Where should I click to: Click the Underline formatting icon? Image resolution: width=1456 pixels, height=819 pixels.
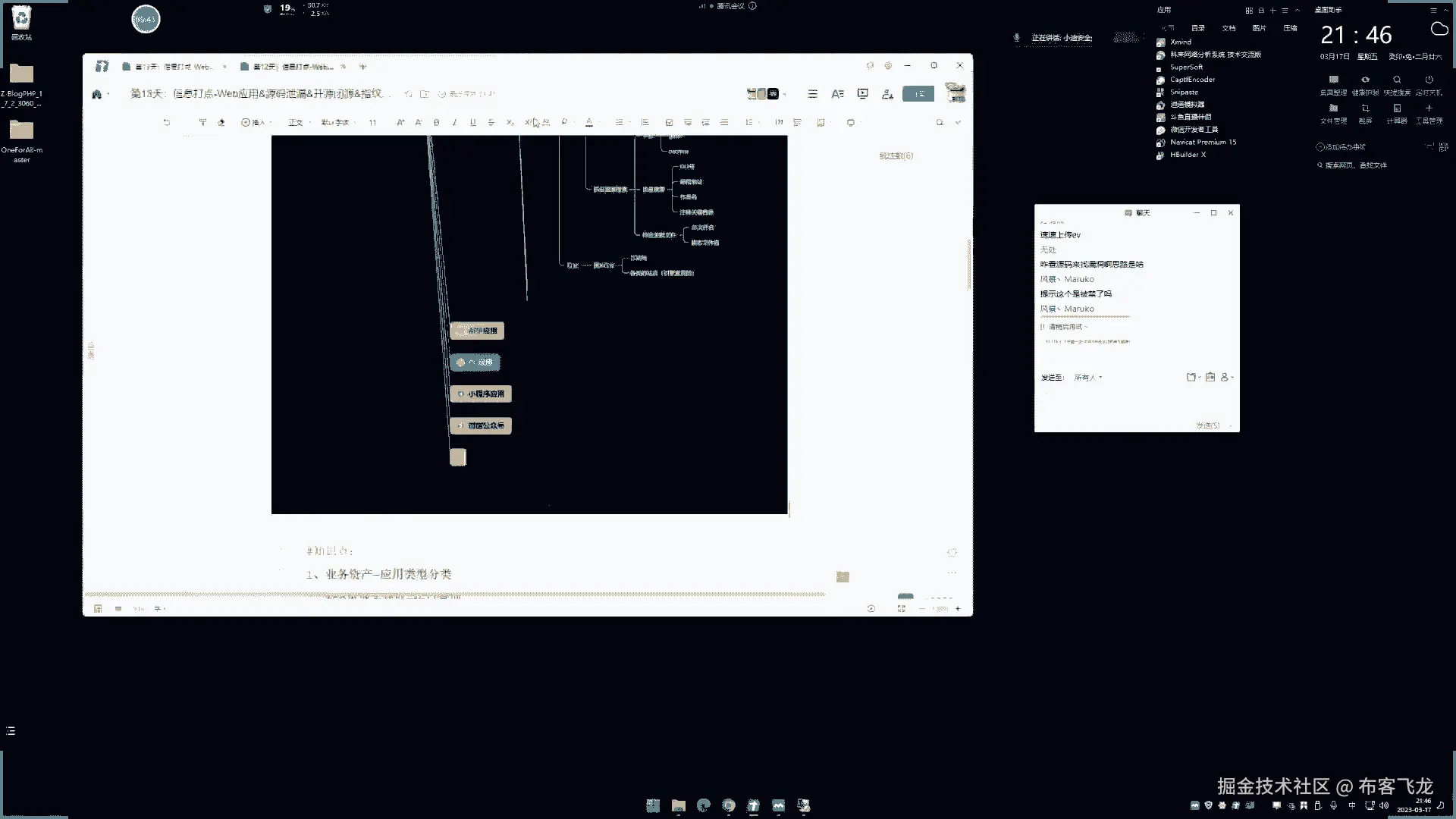[472, 122]
